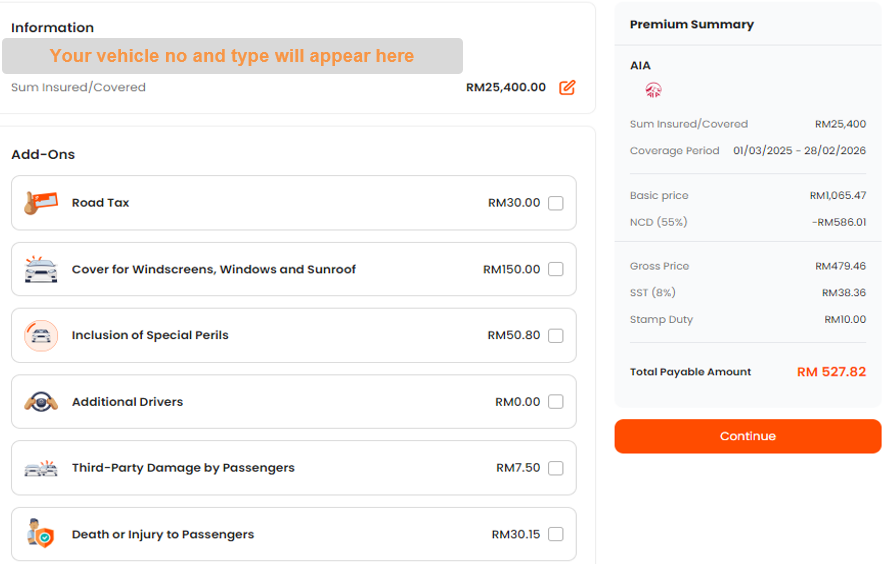
Task: Click the Road Tax add-on label
Action: tap(101, 203)
